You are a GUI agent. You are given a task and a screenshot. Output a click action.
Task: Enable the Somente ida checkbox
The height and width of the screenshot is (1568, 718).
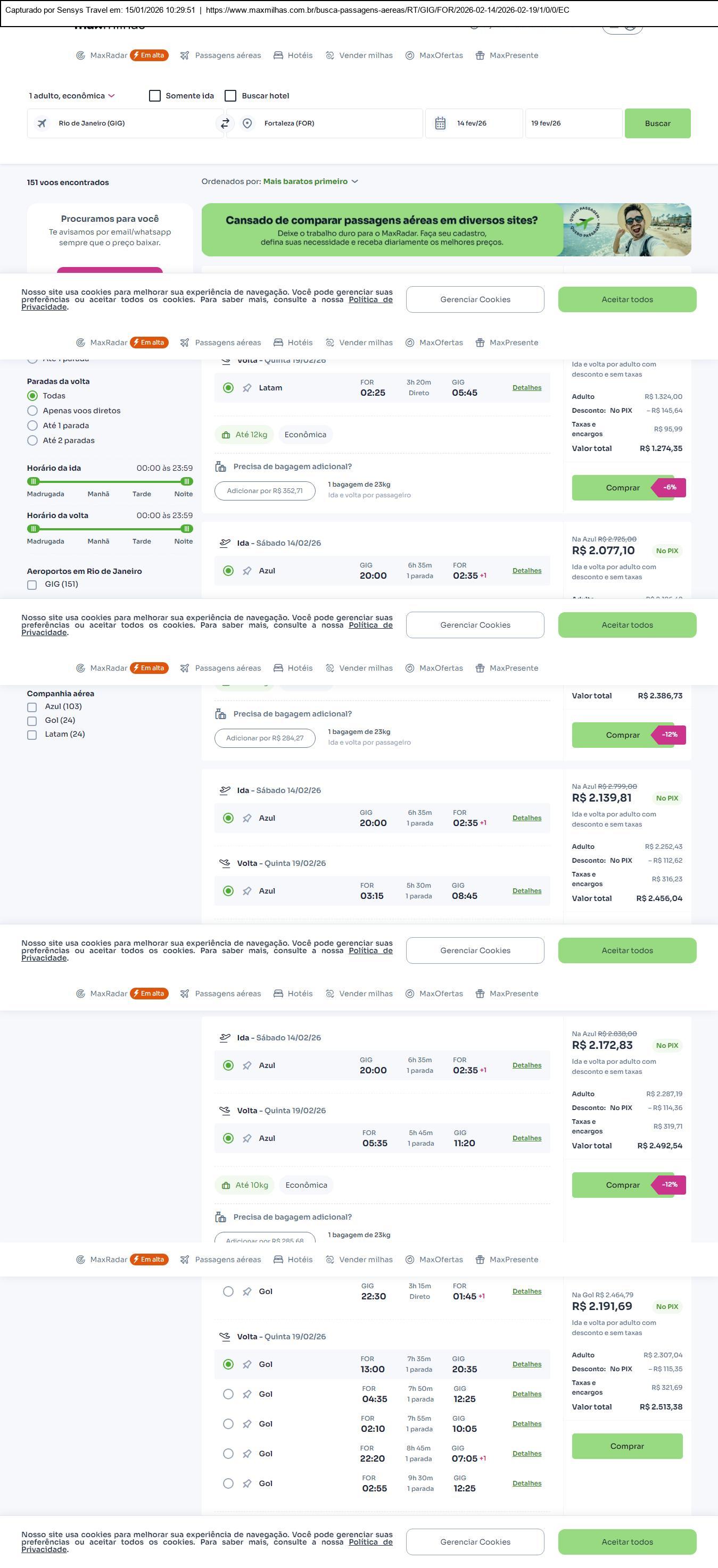coord(155,96)
